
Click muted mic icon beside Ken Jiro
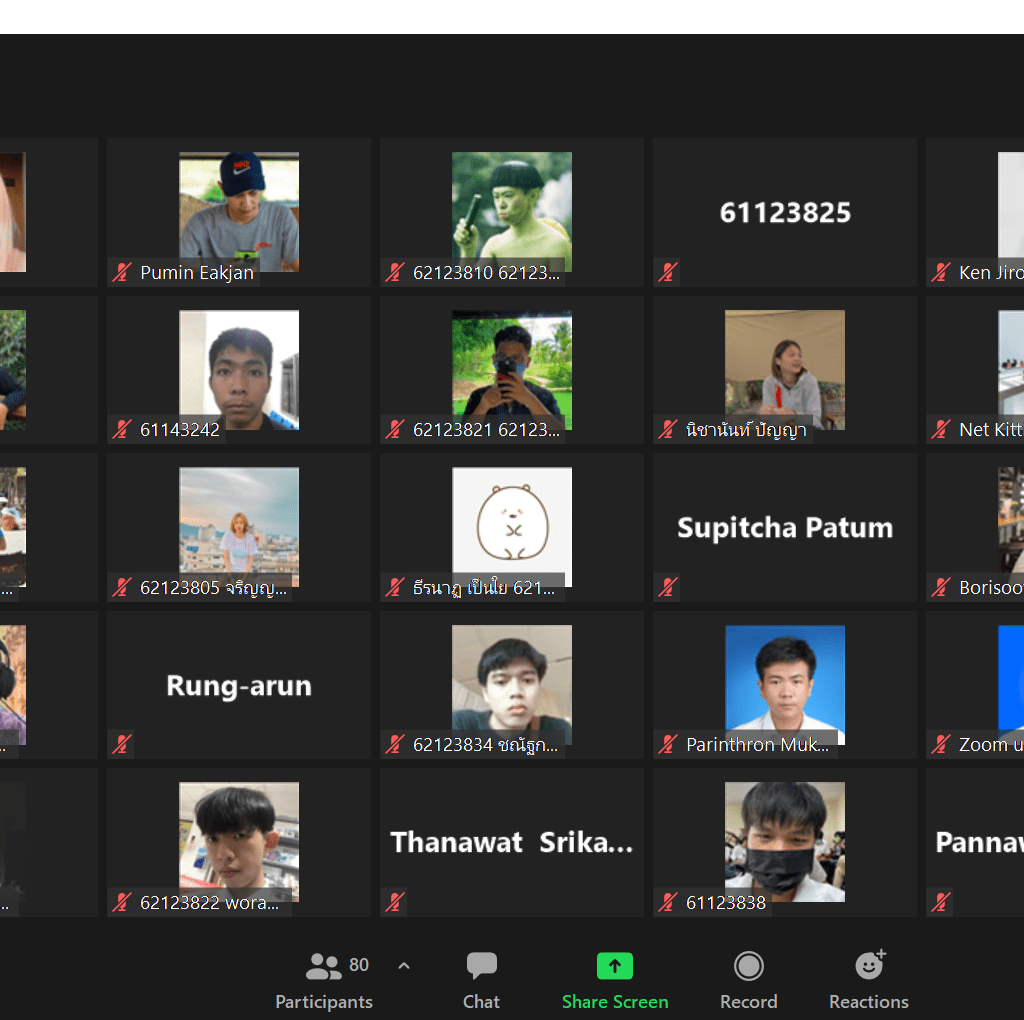941,272
